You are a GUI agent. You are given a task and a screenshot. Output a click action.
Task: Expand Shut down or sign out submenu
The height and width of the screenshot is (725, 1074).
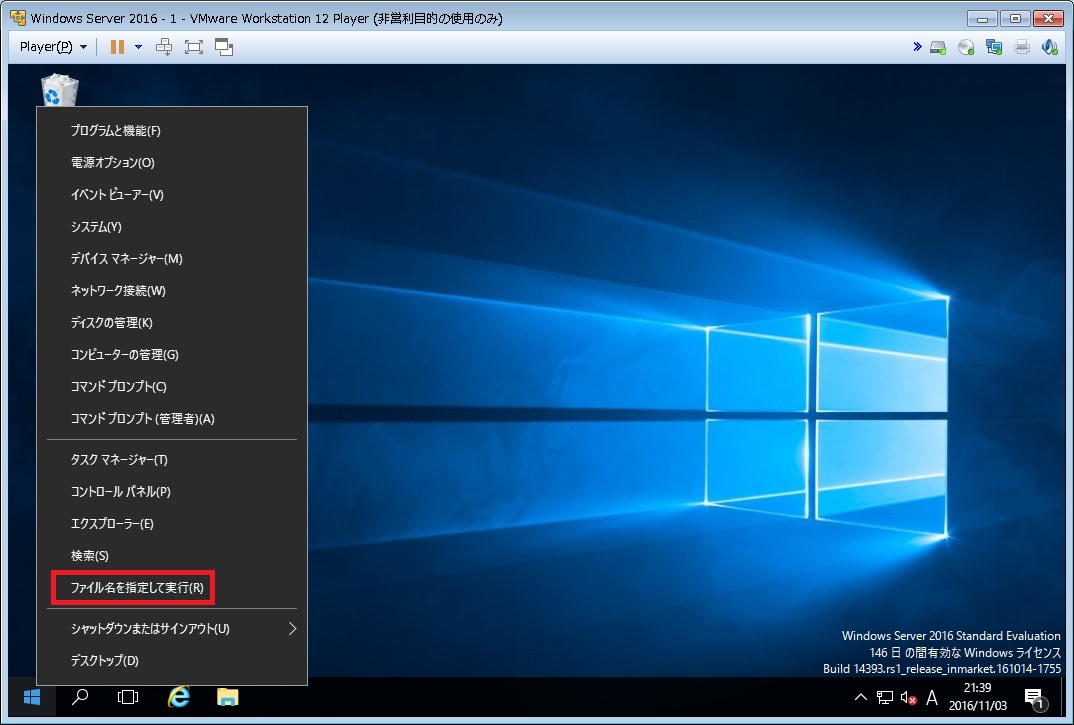[171, 628]
